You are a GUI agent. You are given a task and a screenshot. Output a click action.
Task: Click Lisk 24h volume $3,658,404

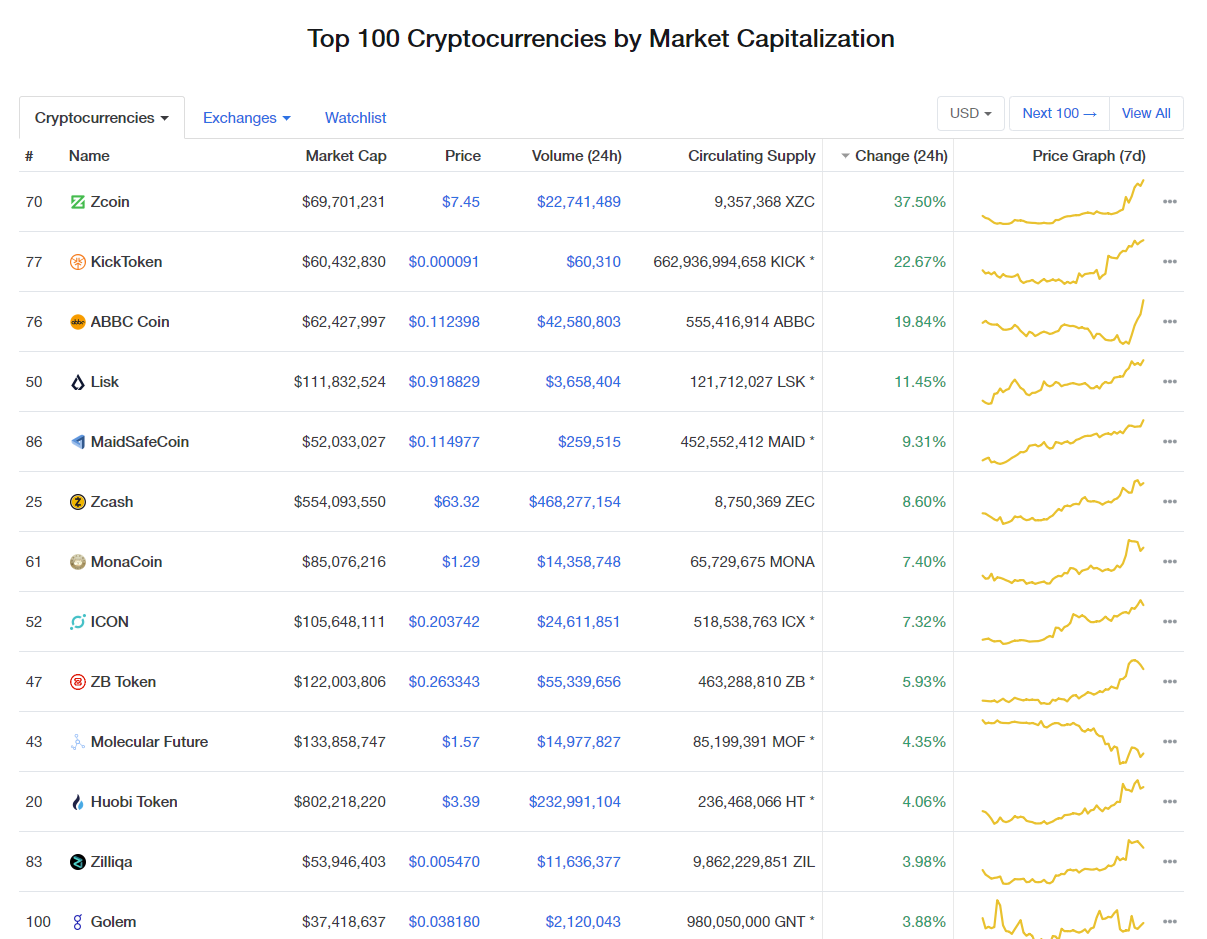coord(583,382)
